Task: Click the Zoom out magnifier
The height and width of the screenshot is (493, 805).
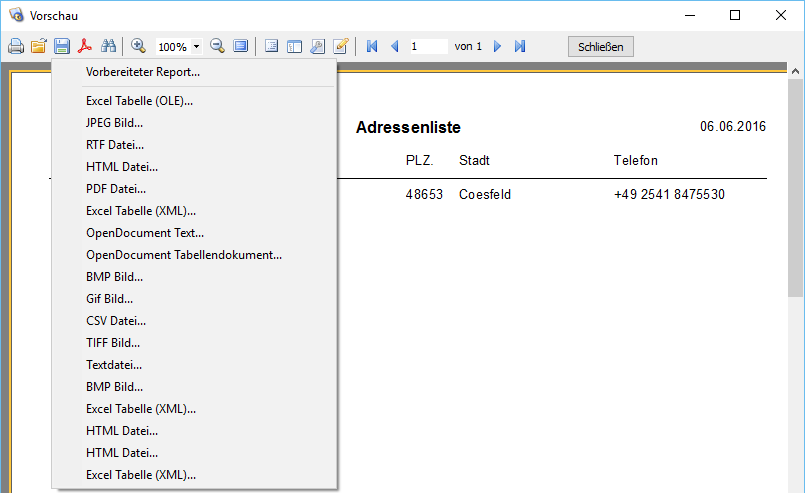Action: click(217, 47)
